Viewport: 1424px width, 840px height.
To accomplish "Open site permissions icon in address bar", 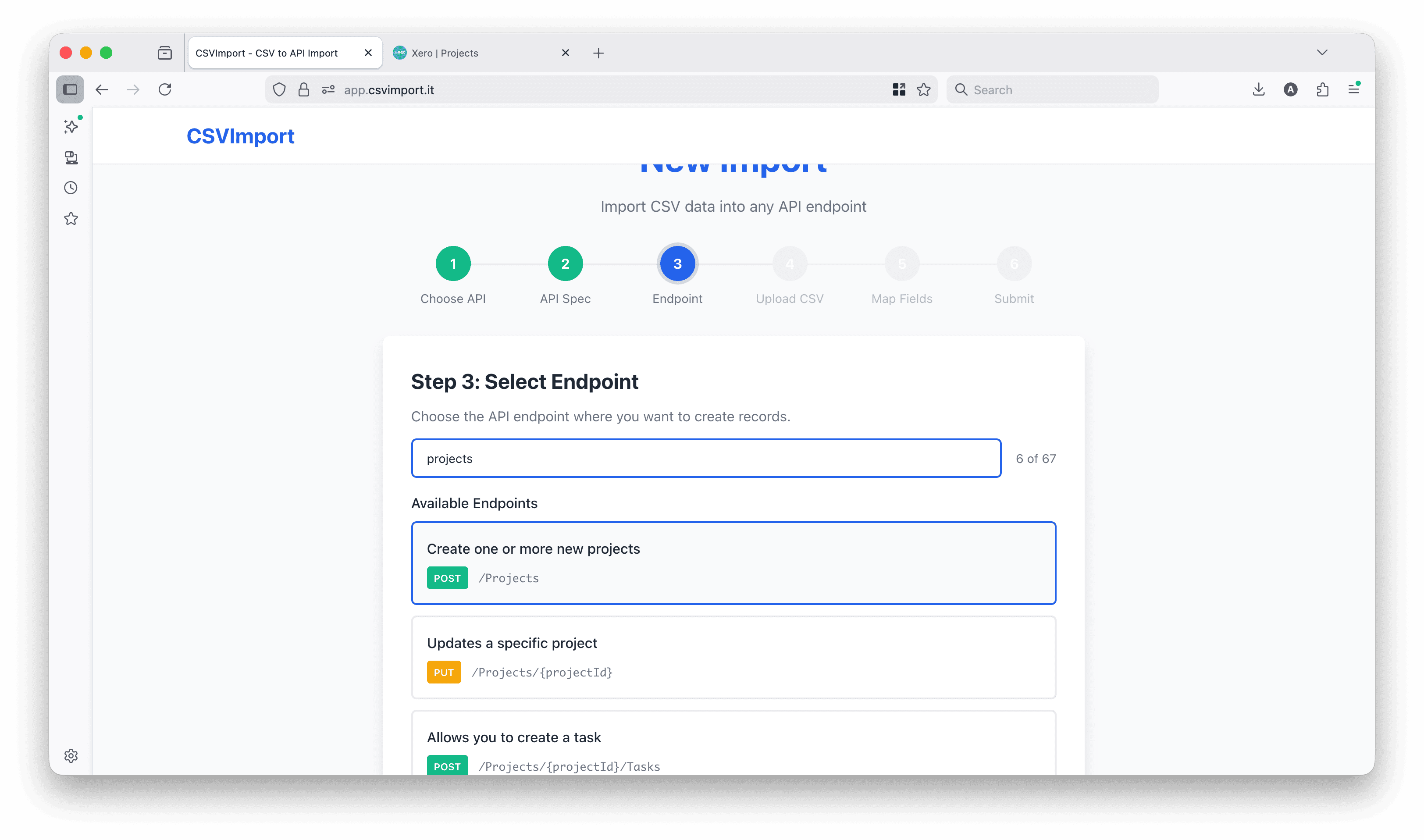I will (x=328, y=89).
